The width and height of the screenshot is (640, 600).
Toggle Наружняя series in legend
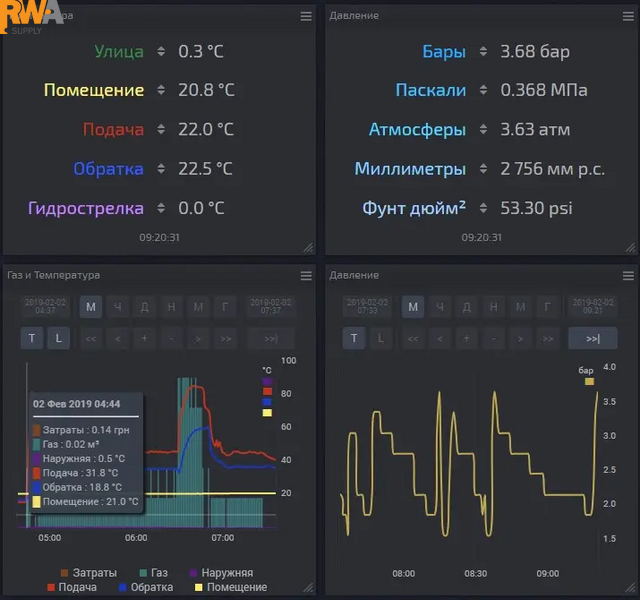pyautogui.click(x=221, y=573)
